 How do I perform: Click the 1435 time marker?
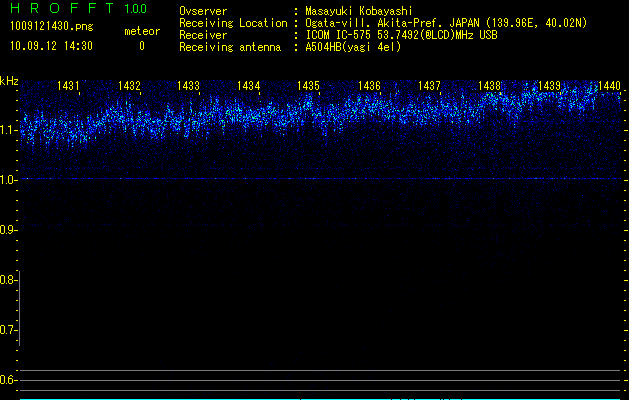click(309, 87)
